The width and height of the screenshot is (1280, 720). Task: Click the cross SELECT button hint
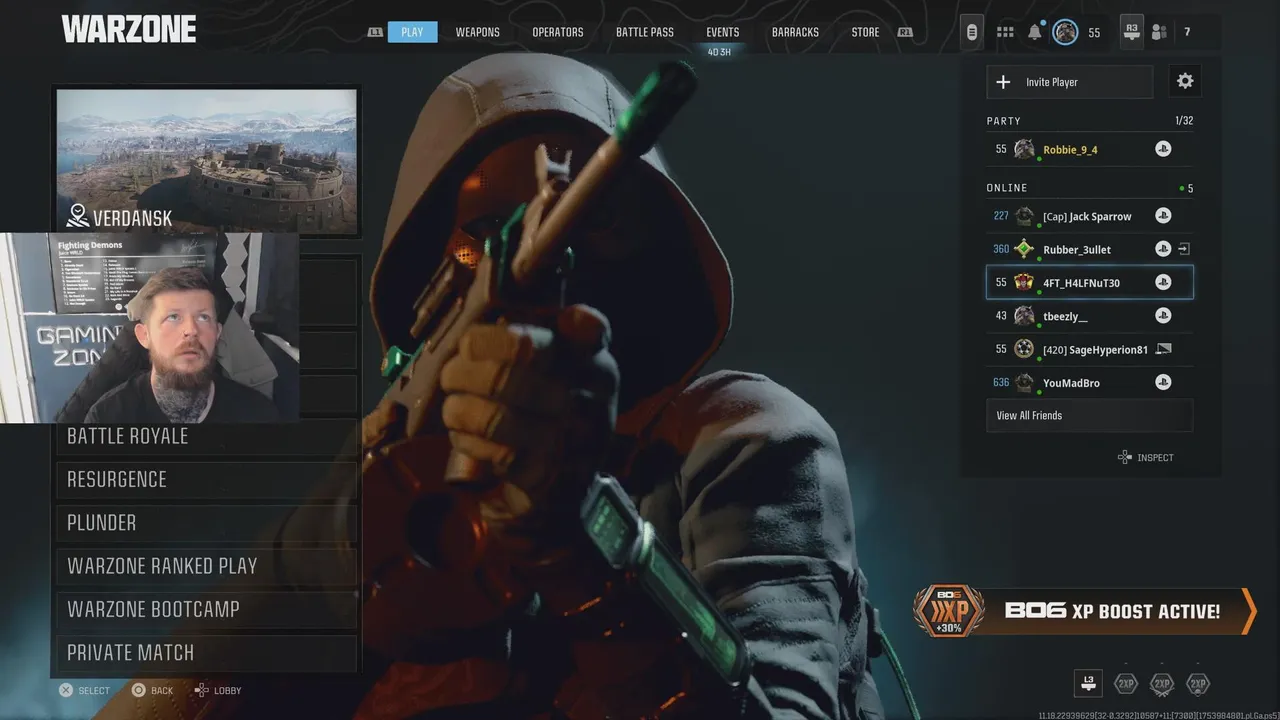(x=84, y=690)
